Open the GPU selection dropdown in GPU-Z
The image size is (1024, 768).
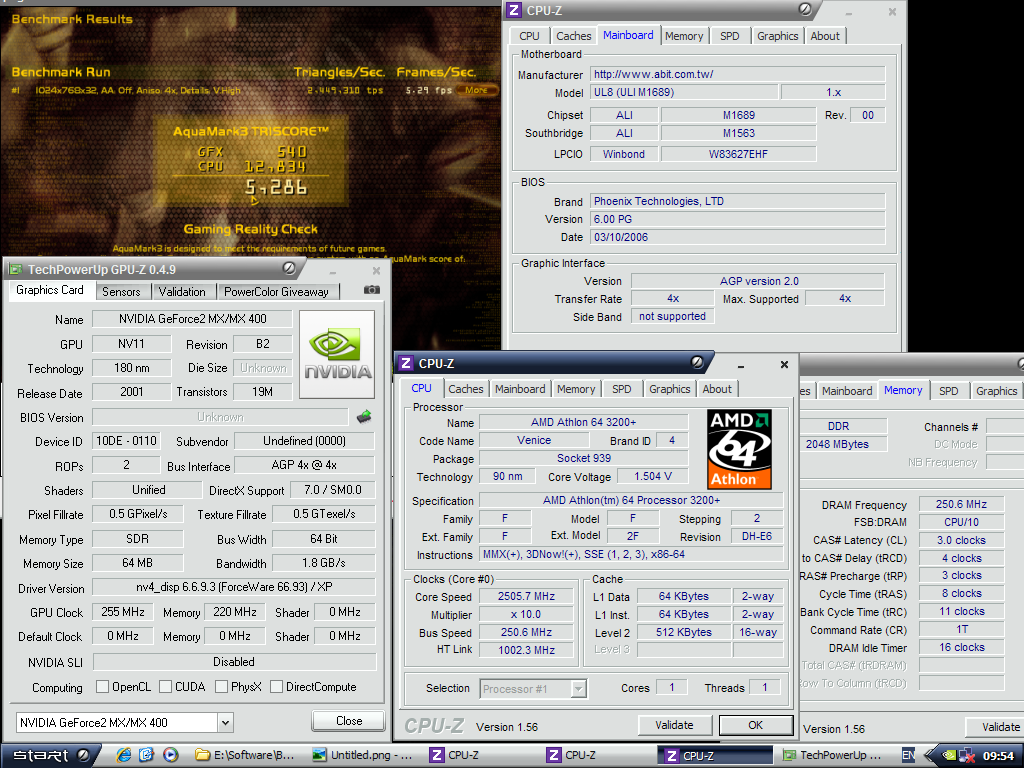tap(225, 722)
